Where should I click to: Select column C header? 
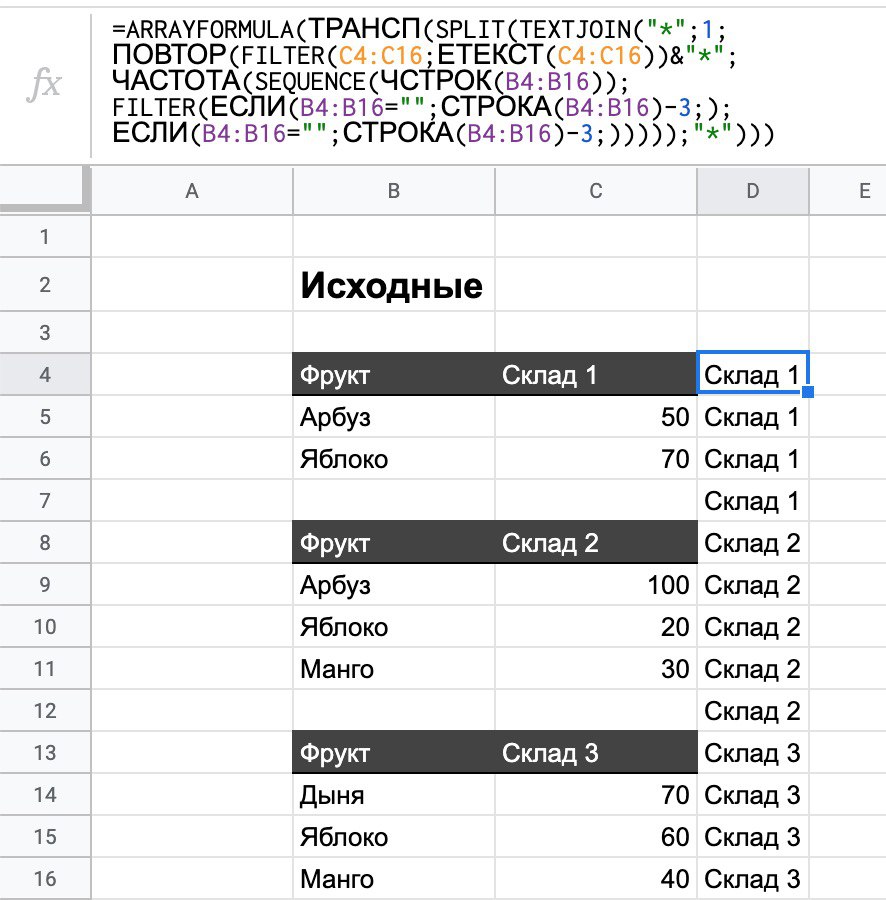coord(596,191)
